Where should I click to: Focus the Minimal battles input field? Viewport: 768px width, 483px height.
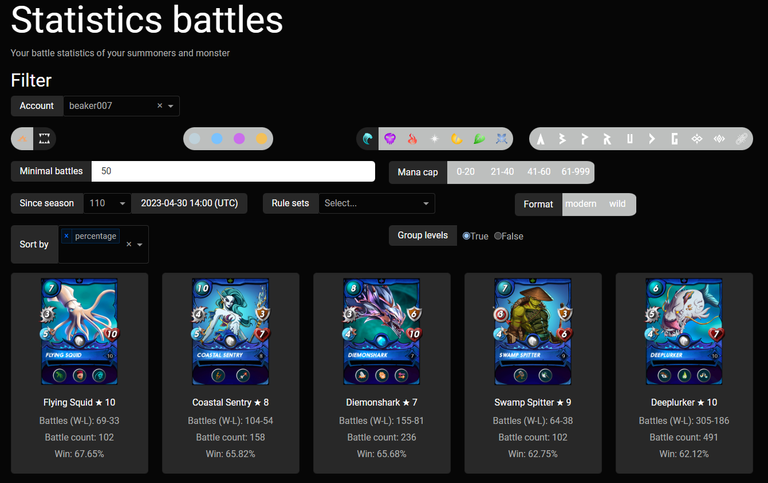pos(233,171)
